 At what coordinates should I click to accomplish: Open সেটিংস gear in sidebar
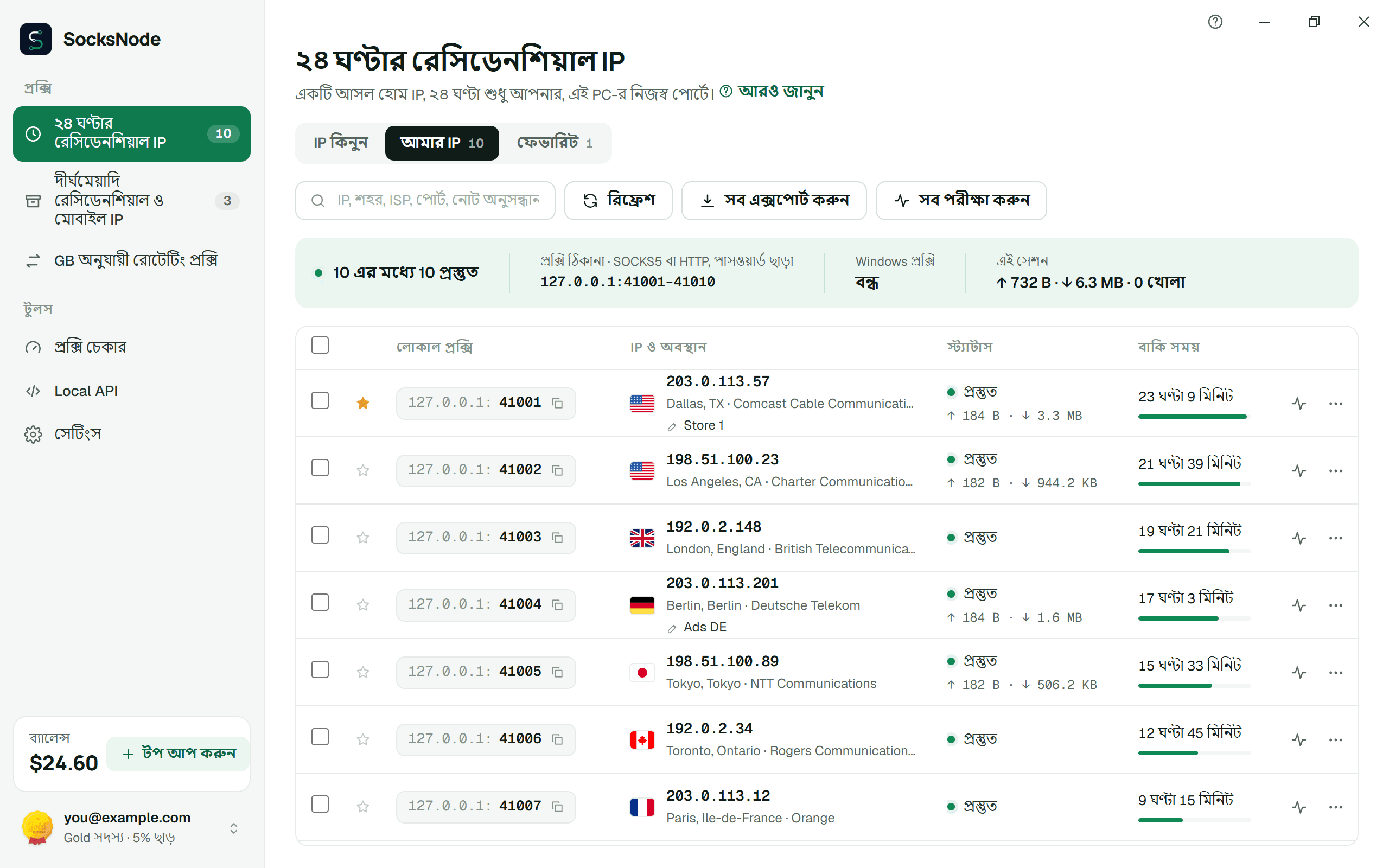[131, 434]
